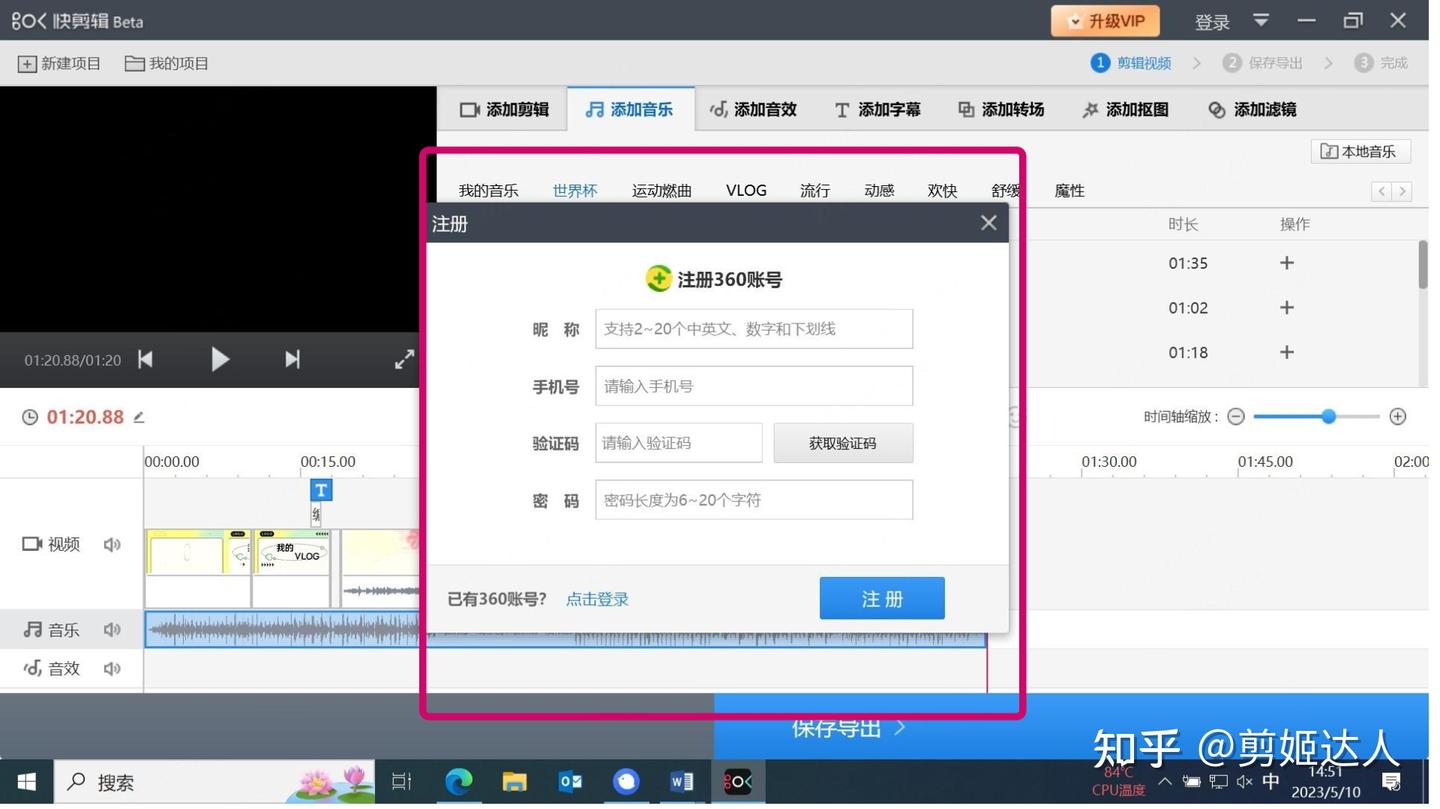Viewport: 1440px width, 809px height.
Task: Open Outlook from taskbar
Action: (x=570, y=783)
